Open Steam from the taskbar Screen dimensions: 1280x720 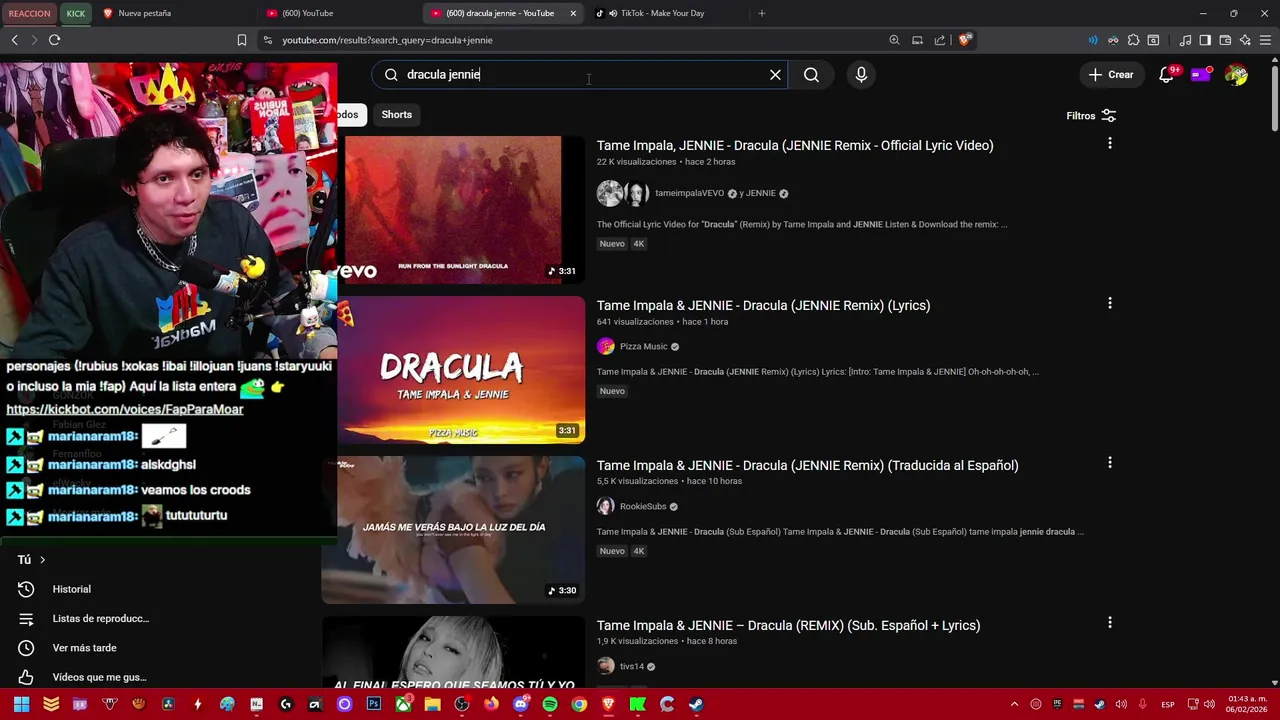(x=696, y=704)
